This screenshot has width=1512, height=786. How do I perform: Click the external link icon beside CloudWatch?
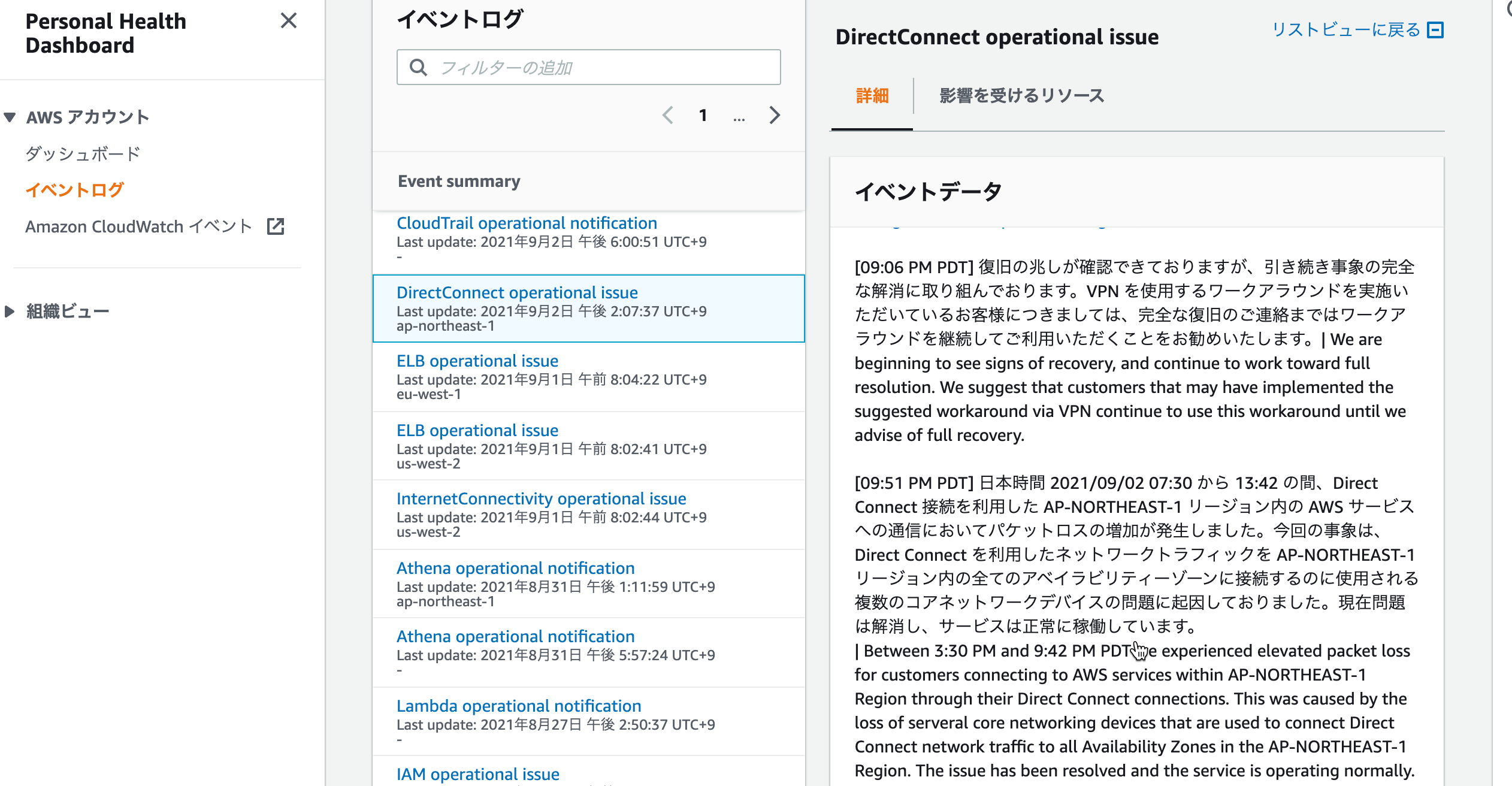pos(276,226)
